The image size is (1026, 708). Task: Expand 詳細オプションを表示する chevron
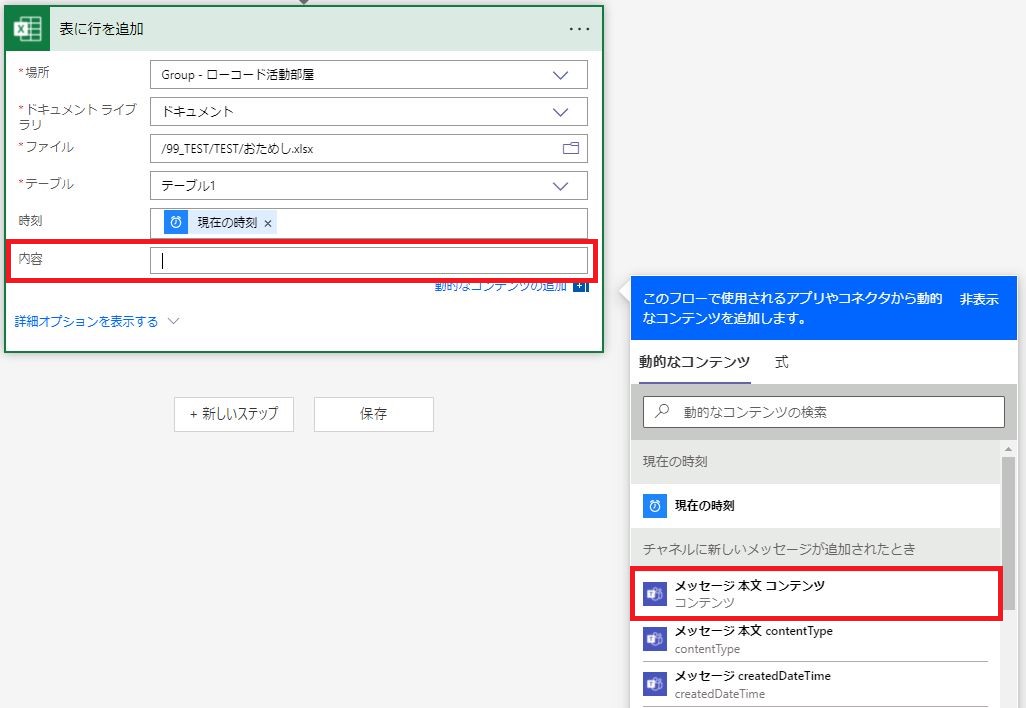click(x=173, y=321)
